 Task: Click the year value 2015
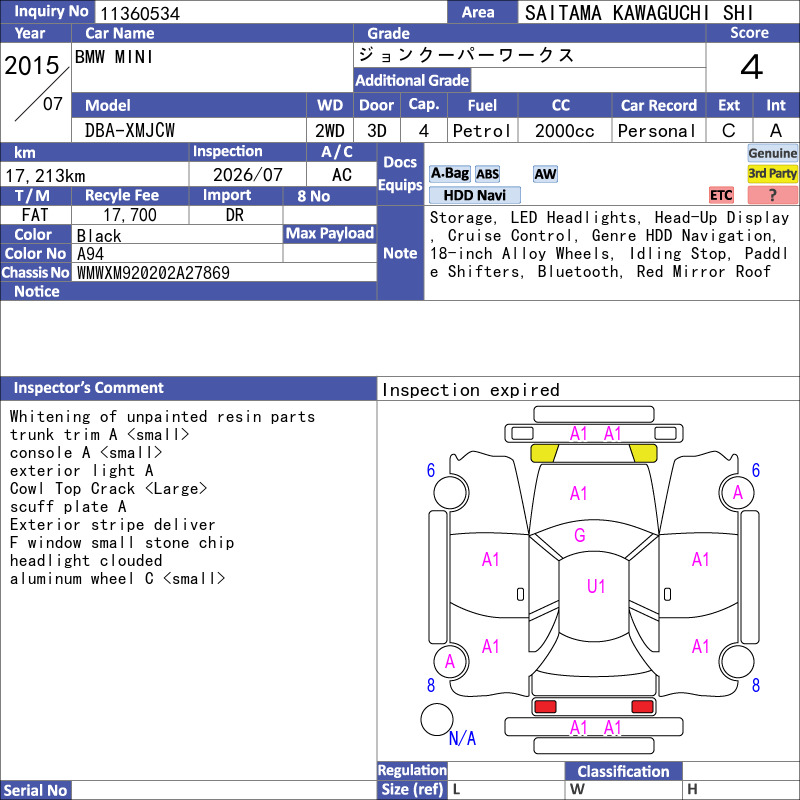coord(32,66)
